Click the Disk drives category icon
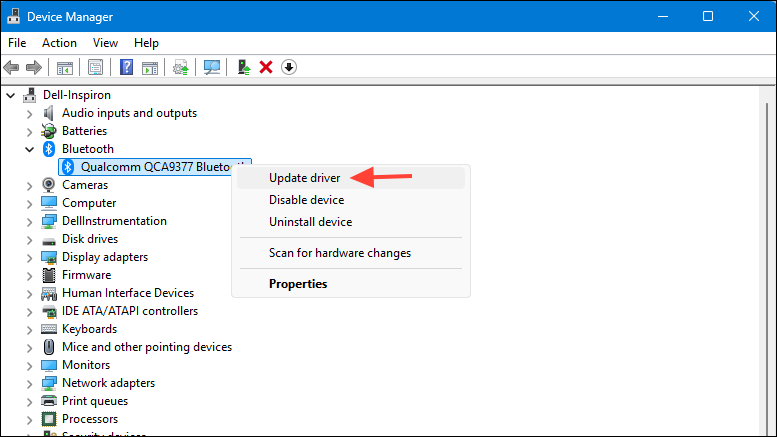 coord(49,241)
